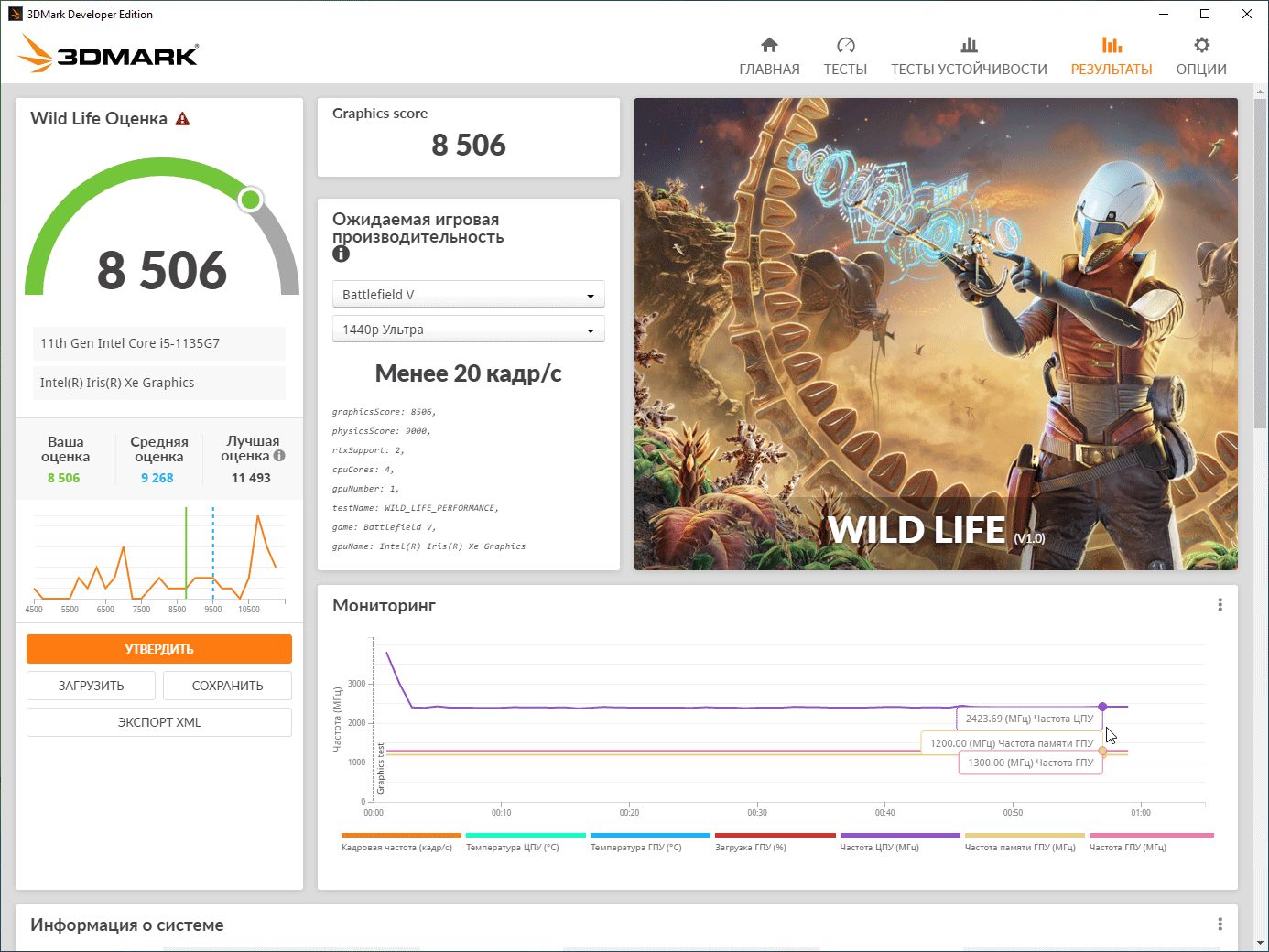Click the "Мониторинг" heading

pyautogui.click(x=384, y=605)
